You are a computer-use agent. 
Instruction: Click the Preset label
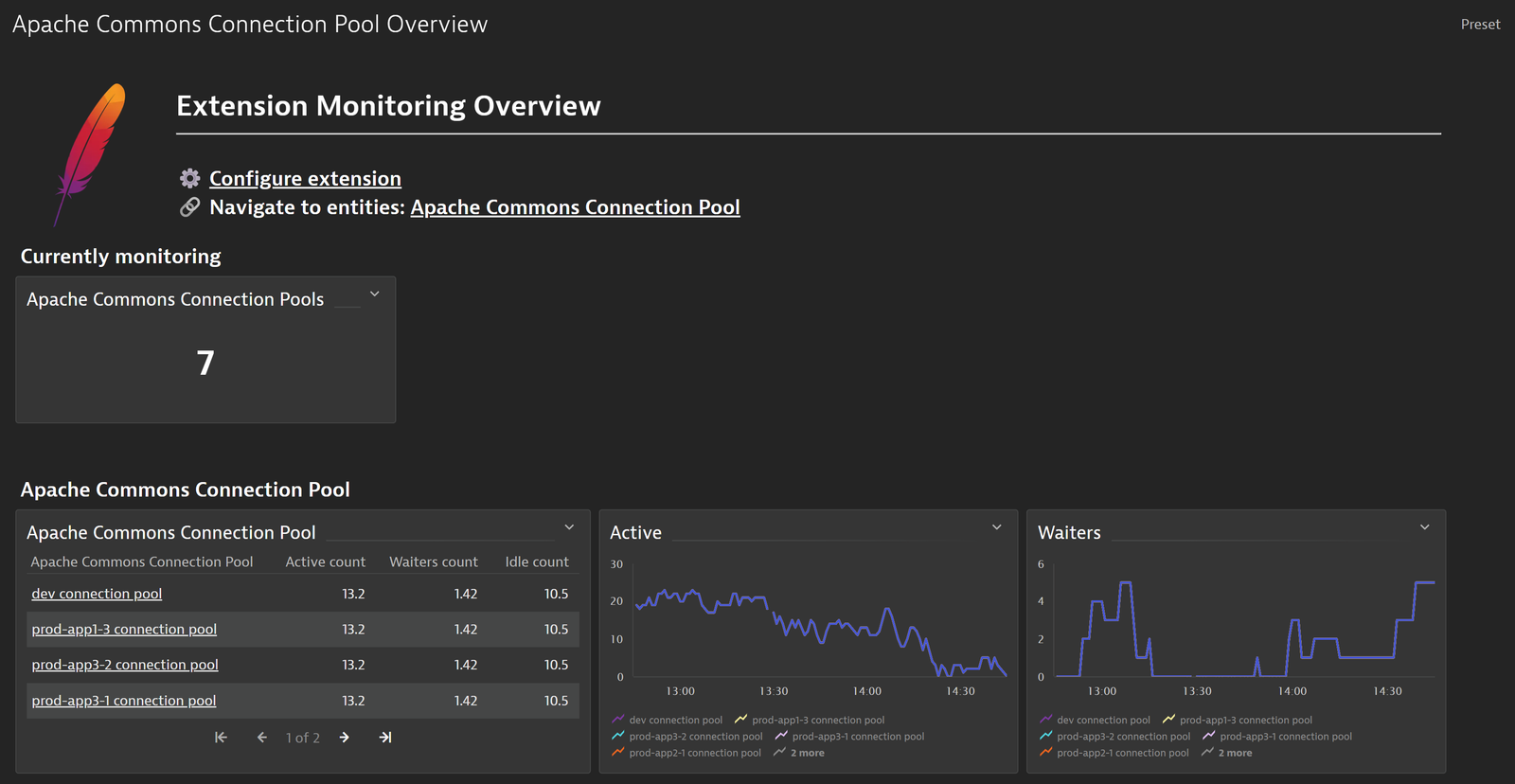pos(1480,25)
